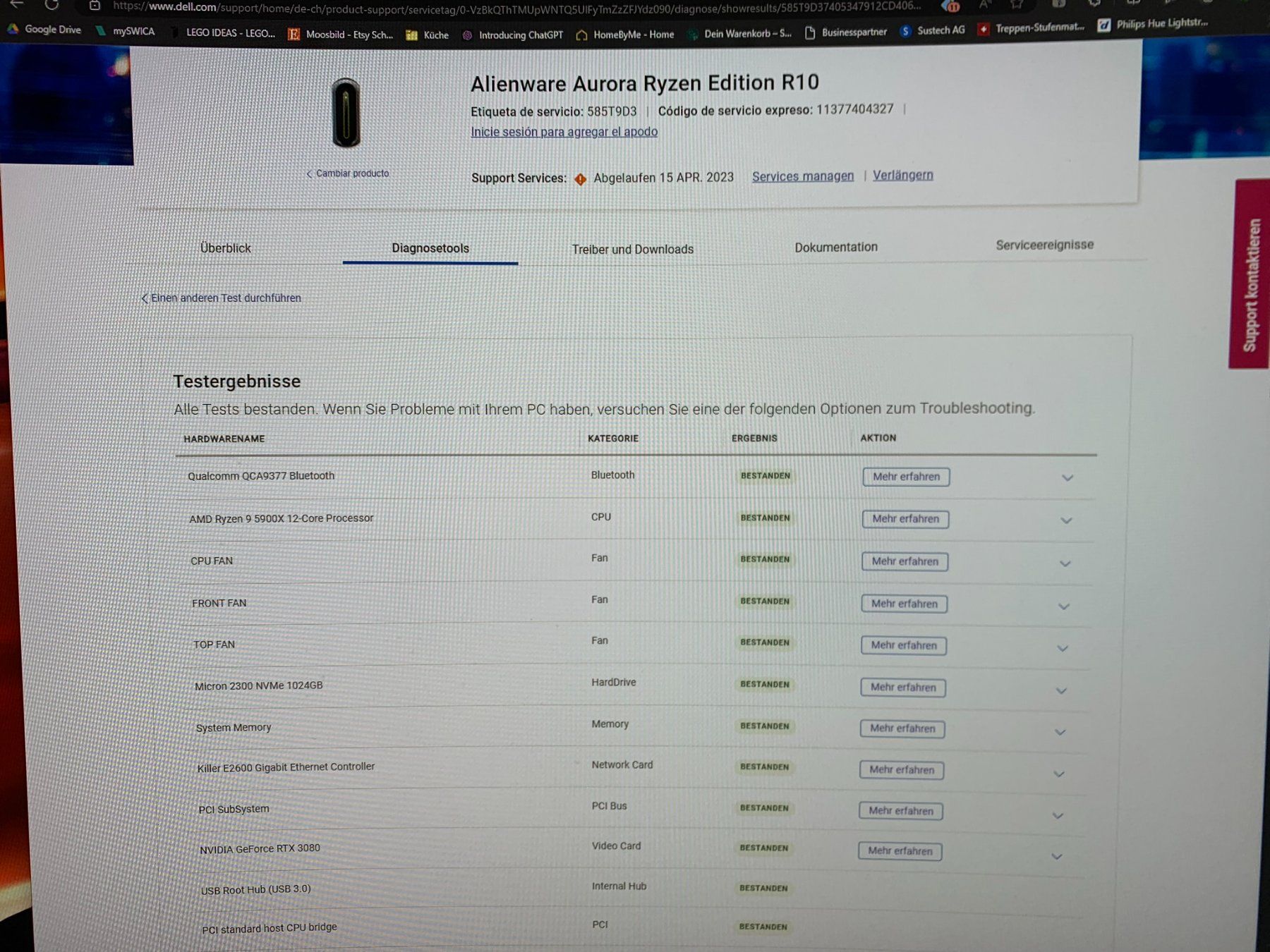Image resolution: width=1270 pixels, height=952 pixels.
Task: Click the USB Root Hub (USB 3.0) entry
Action: (x=255, y=890)
